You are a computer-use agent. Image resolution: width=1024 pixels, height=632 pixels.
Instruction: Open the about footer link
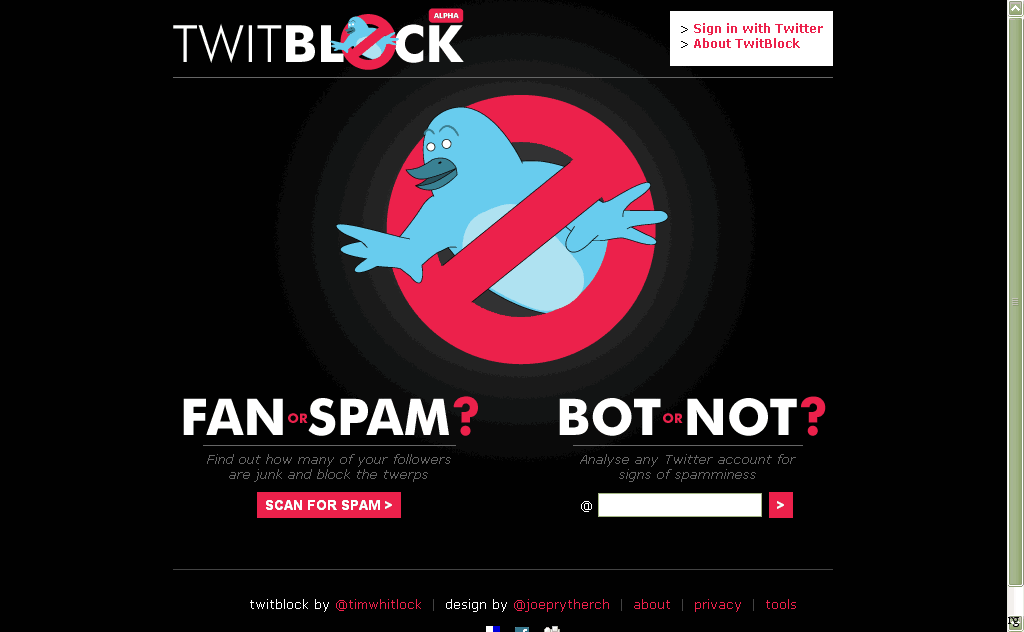click(652, 605)
